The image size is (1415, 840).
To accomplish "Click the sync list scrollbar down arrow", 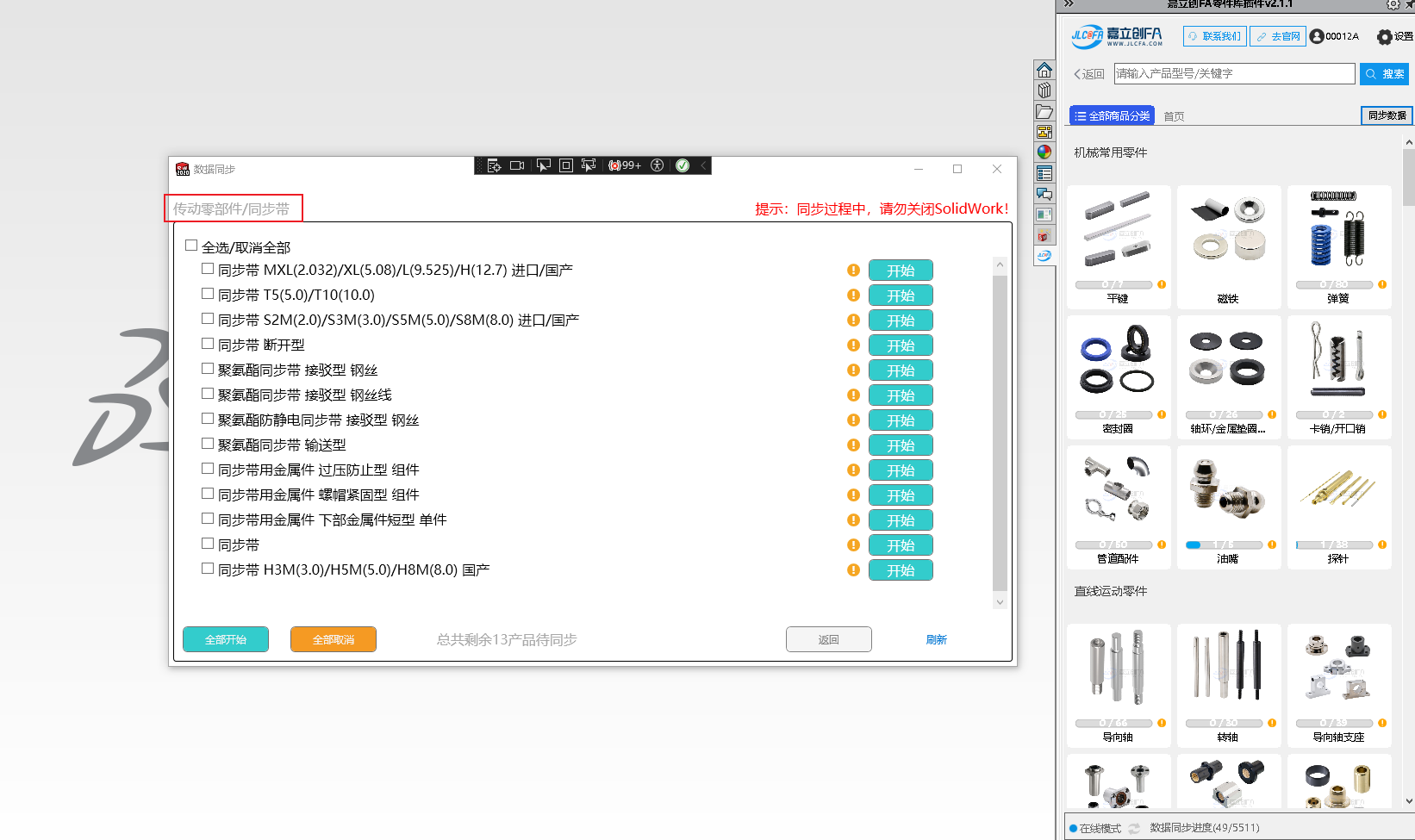I will (x=1000, y=602).
